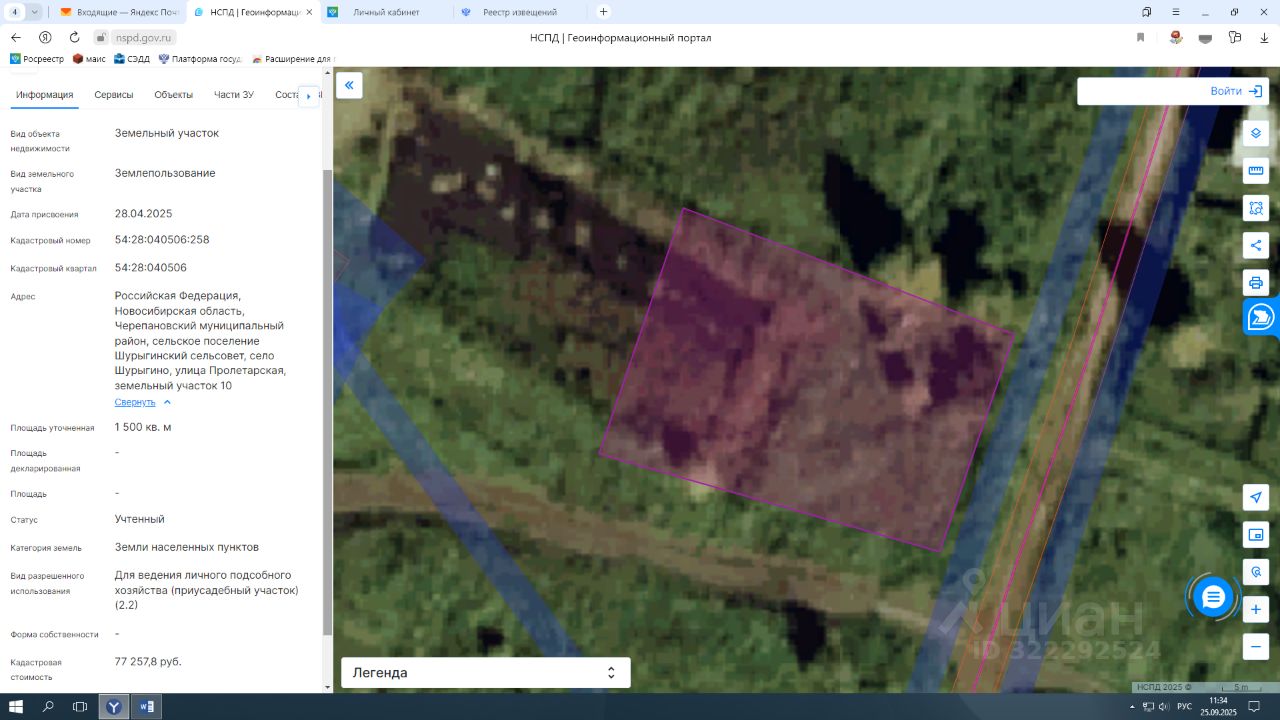Open the маис bookmark
This screenshot has height=720, width=1280.
pos(89,59)
